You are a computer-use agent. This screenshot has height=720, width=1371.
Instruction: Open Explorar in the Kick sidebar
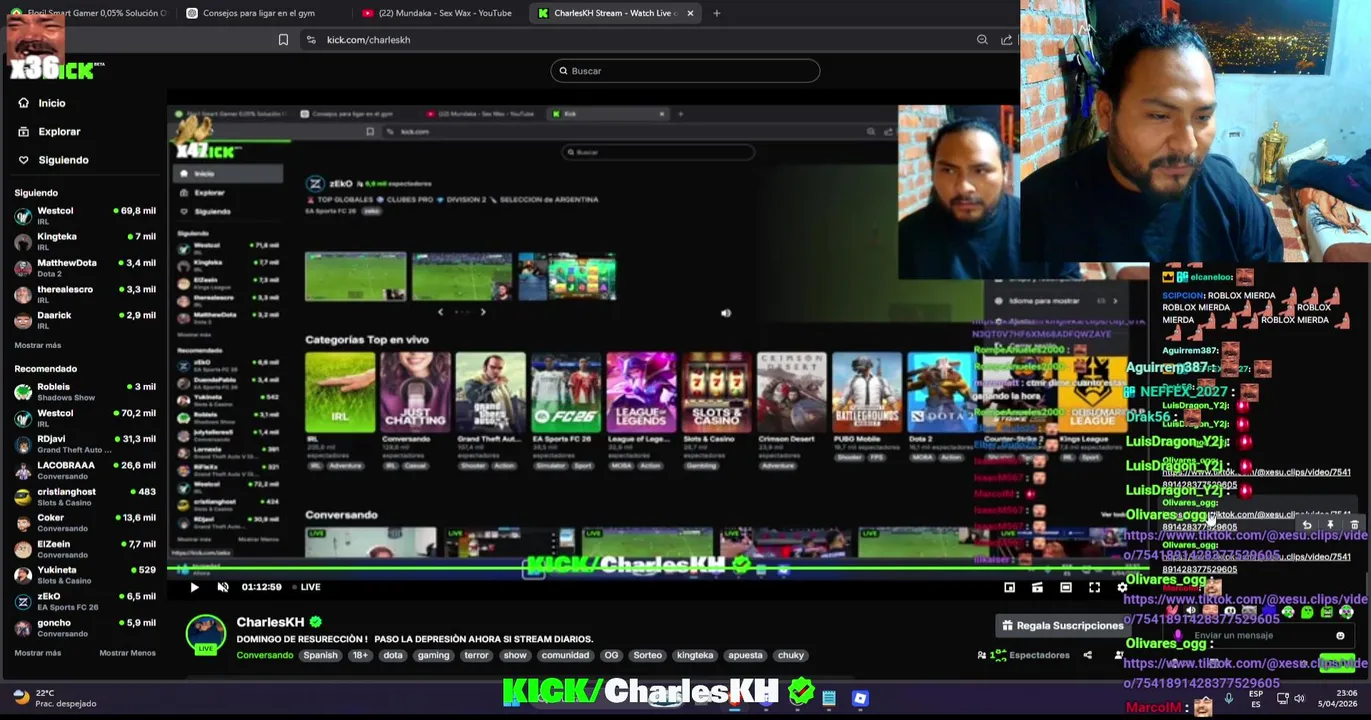(49, 131)
